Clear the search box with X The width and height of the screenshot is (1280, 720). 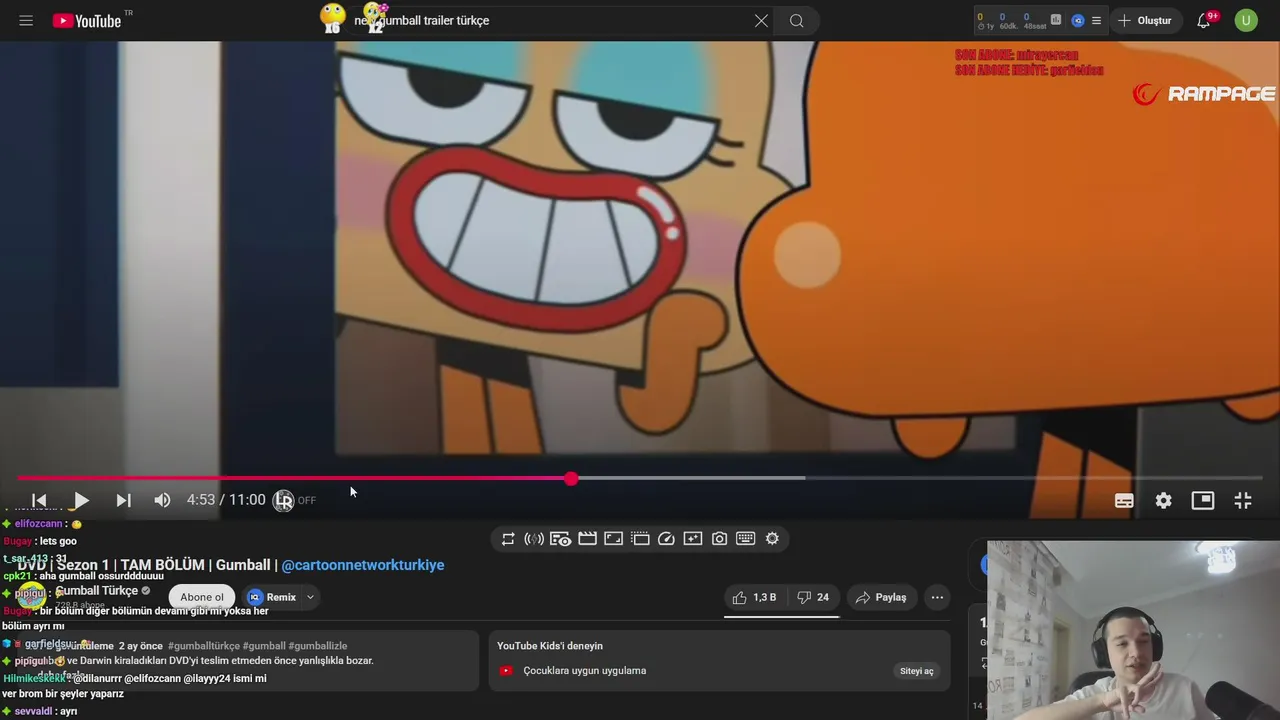[x=761, y=20]
